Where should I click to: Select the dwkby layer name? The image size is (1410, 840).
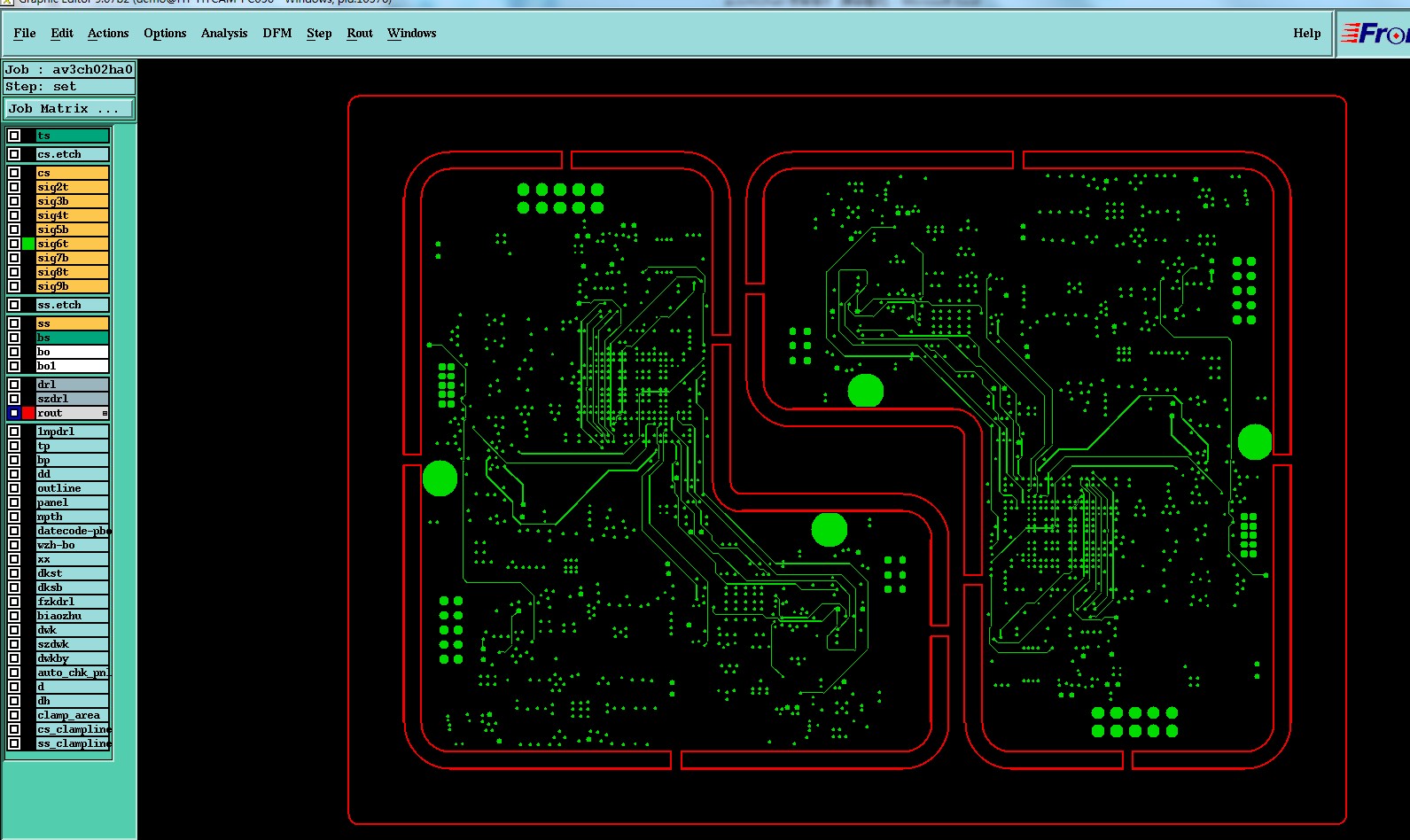tap(73, 658)
